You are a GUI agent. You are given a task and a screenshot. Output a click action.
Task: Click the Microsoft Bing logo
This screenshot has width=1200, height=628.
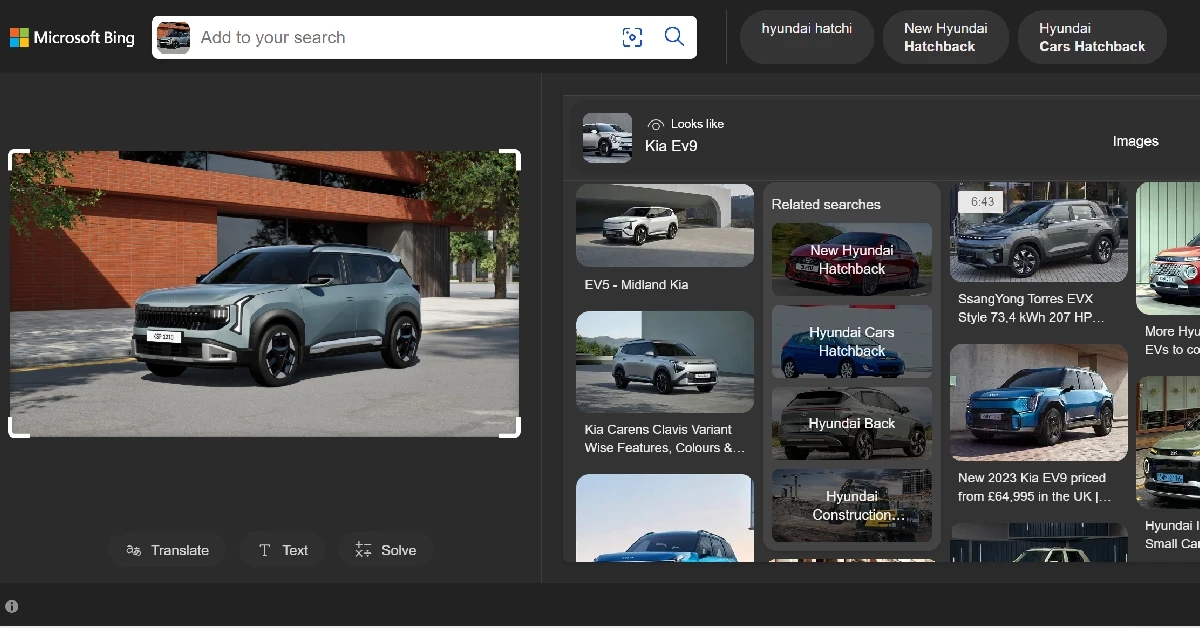(x=71, y=37)
